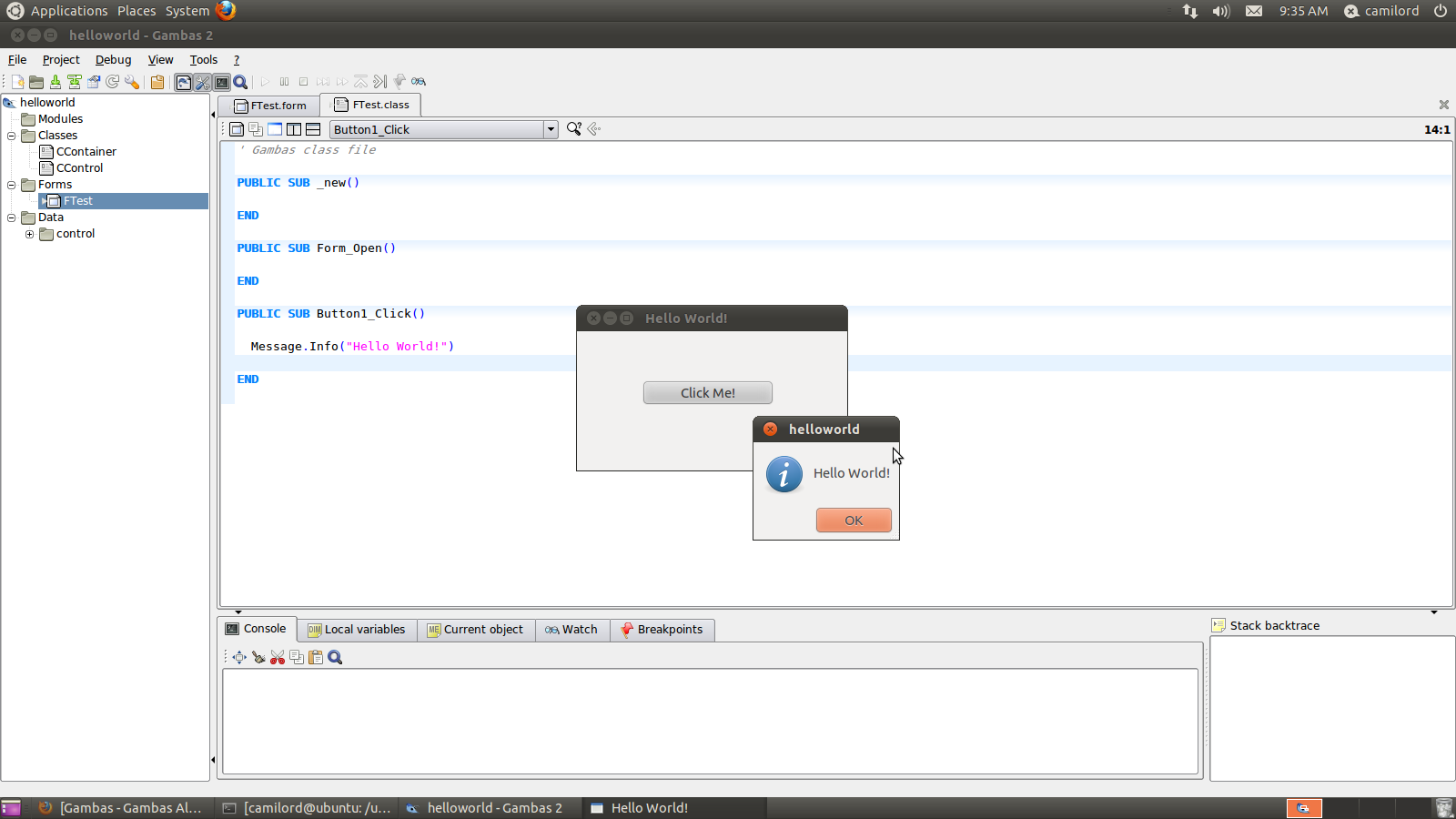Viewport: 1456px width, 819px height.
Task: Collapse the Classes folder
Action: pyautogui.click(x=12, y=136)
